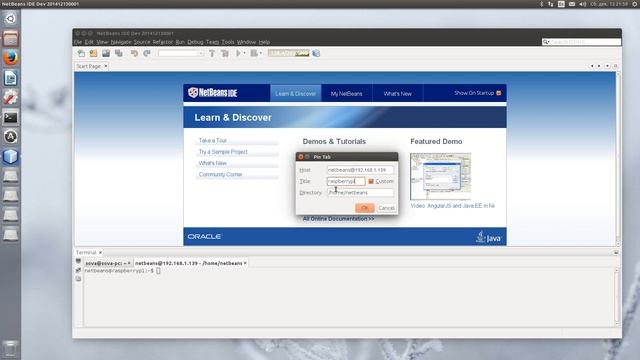Screen dimensions: 640x360
Task: Open the Window menu
Action: coord(247,42)
